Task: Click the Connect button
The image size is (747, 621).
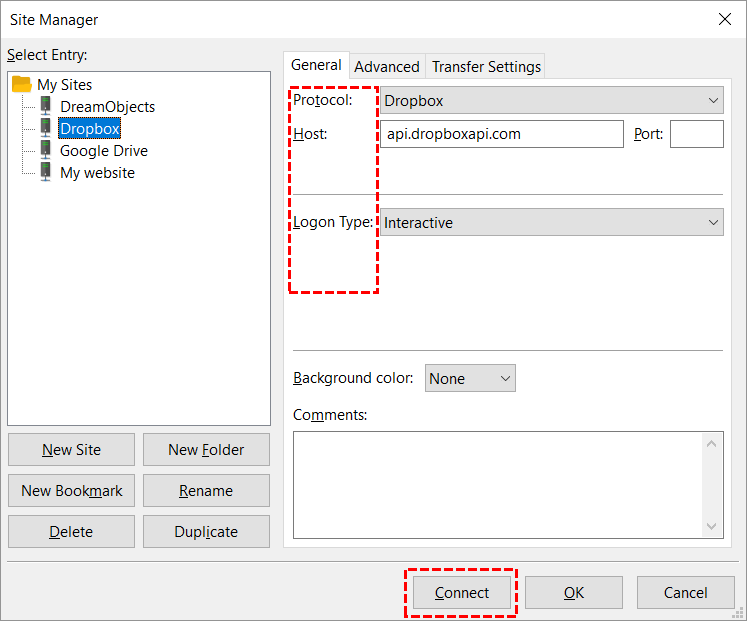Action: pyautogui.click(x=462, y=592)
